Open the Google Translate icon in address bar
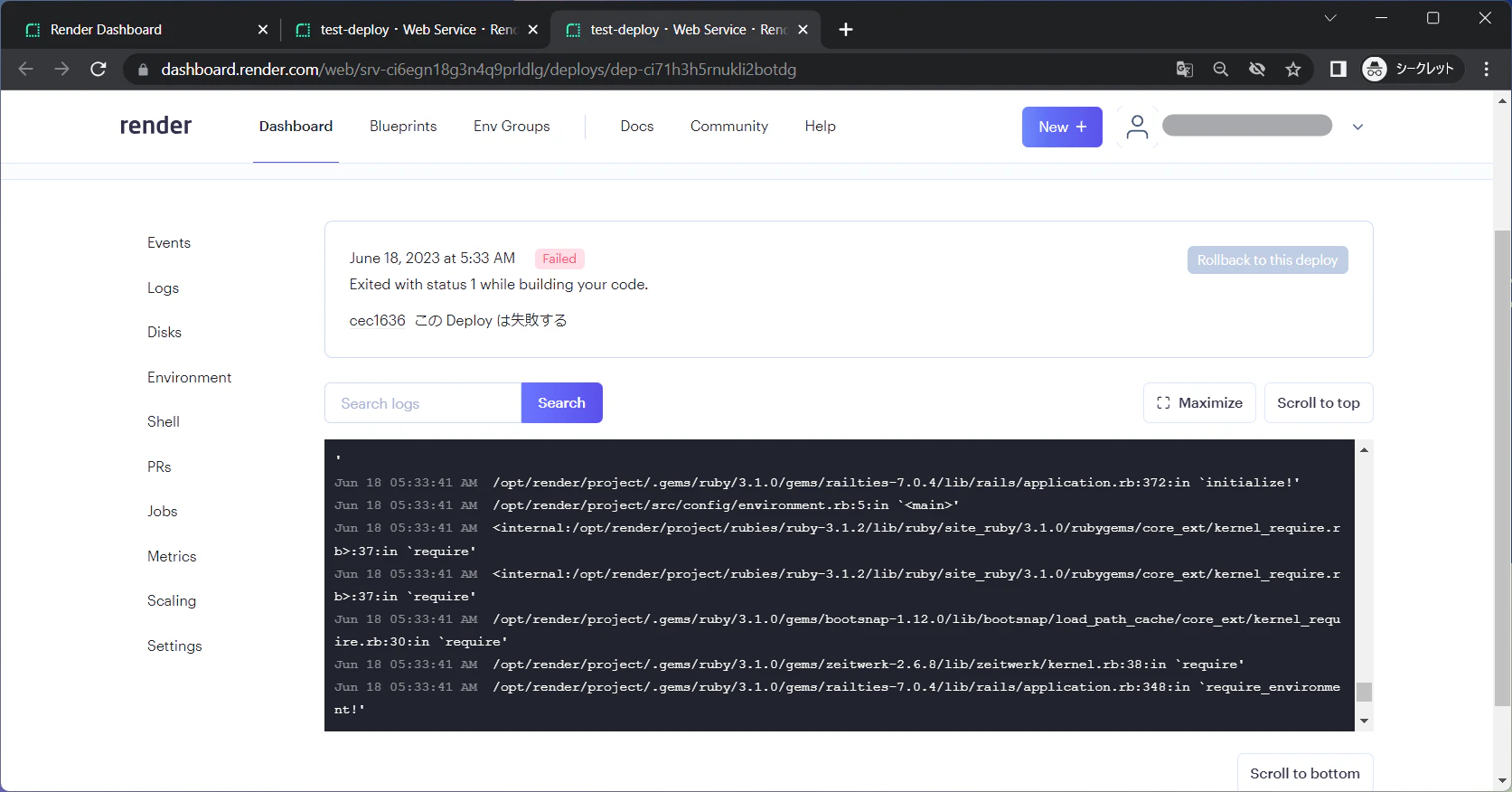 tap(1185, 70)
